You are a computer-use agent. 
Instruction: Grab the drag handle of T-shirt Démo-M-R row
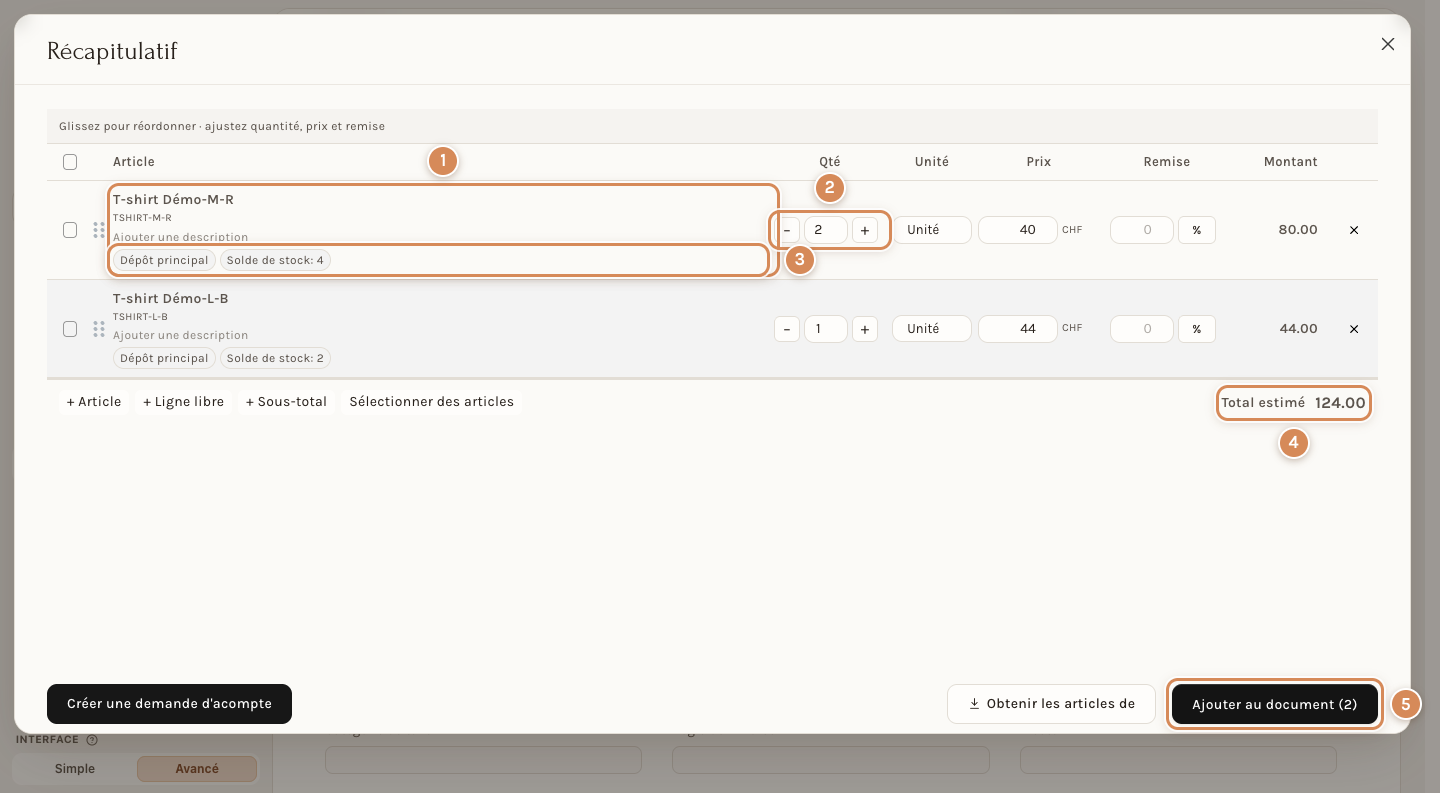click(99, 230)
